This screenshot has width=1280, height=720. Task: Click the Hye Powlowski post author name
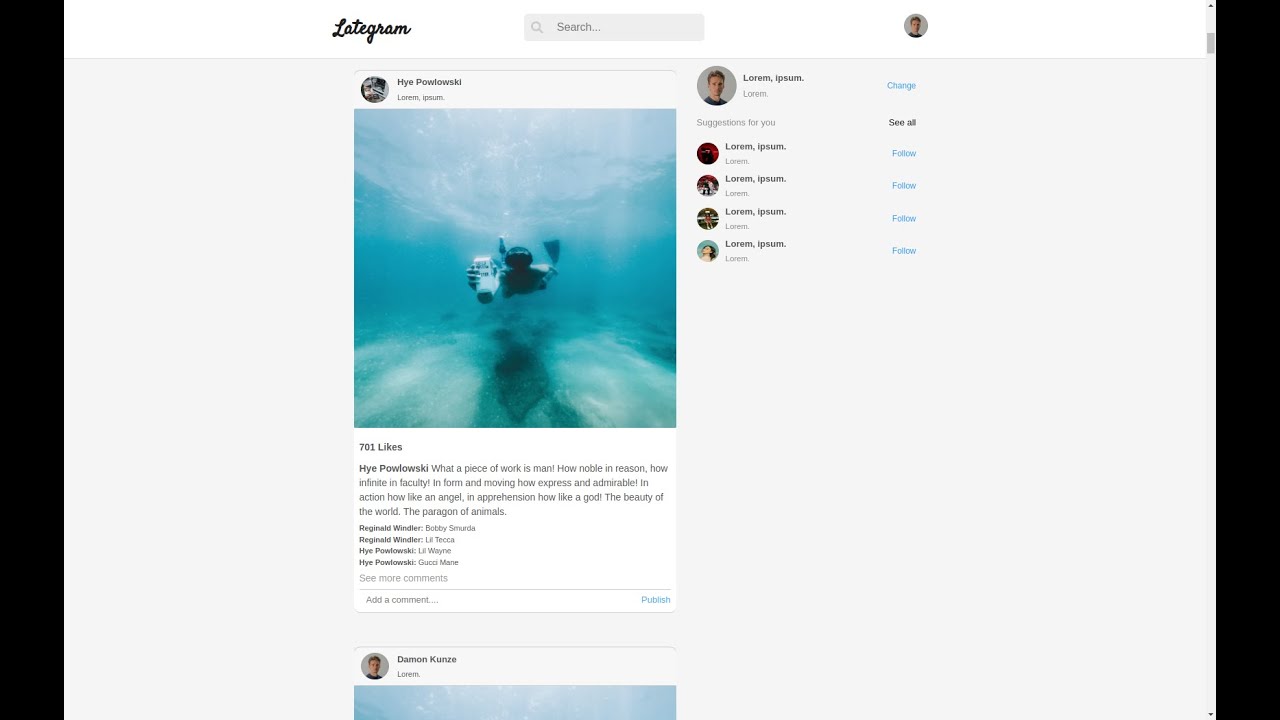(429, 82)
